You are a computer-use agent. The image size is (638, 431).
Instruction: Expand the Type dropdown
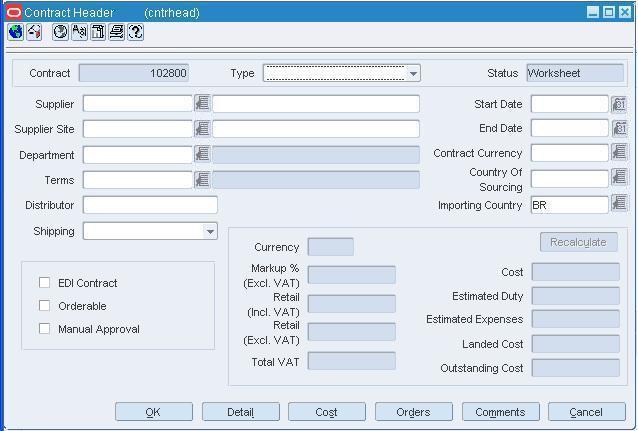[413, 74]
